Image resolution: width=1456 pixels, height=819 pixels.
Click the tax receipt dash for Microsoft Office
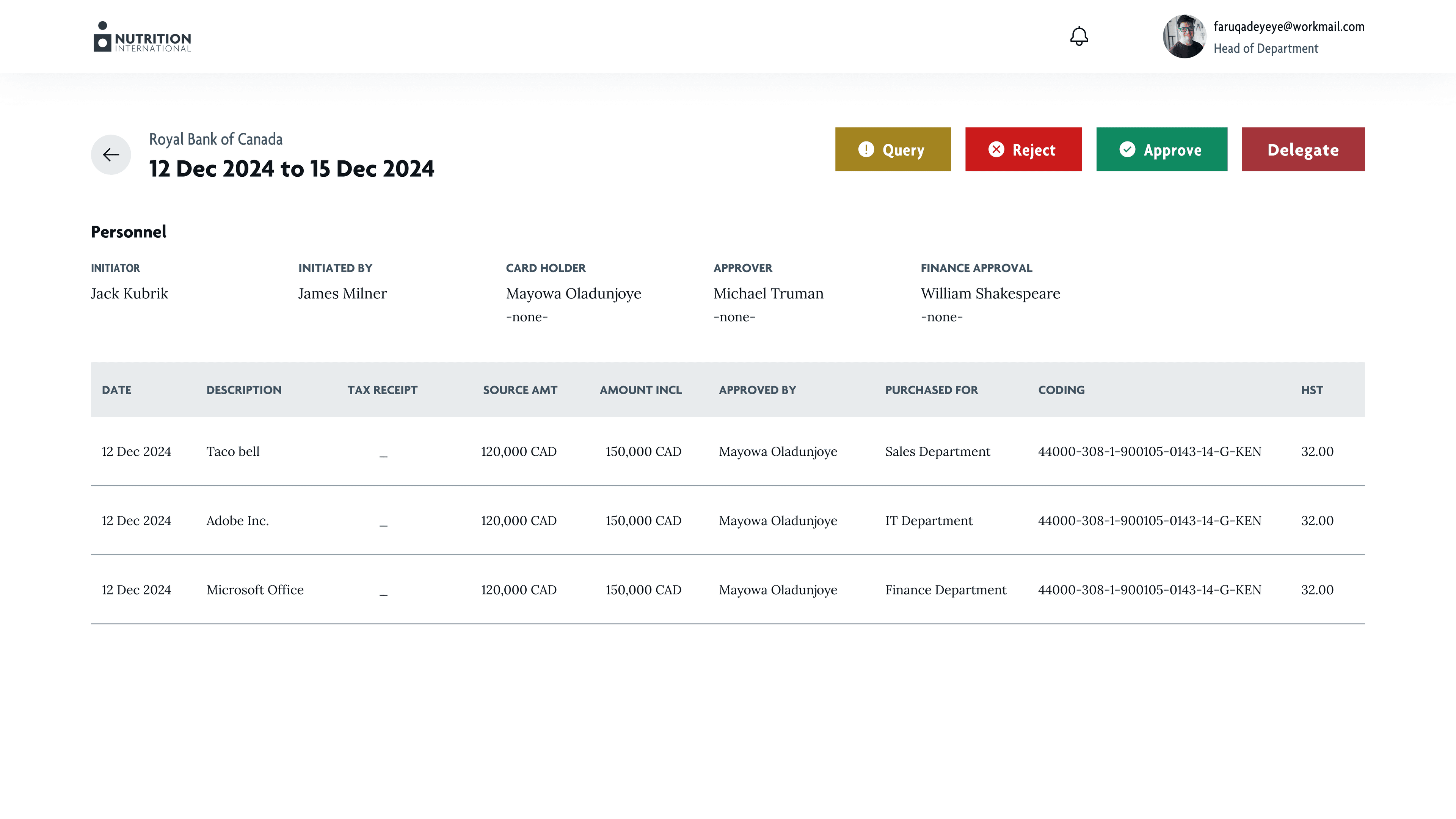[x=383, y=595]
